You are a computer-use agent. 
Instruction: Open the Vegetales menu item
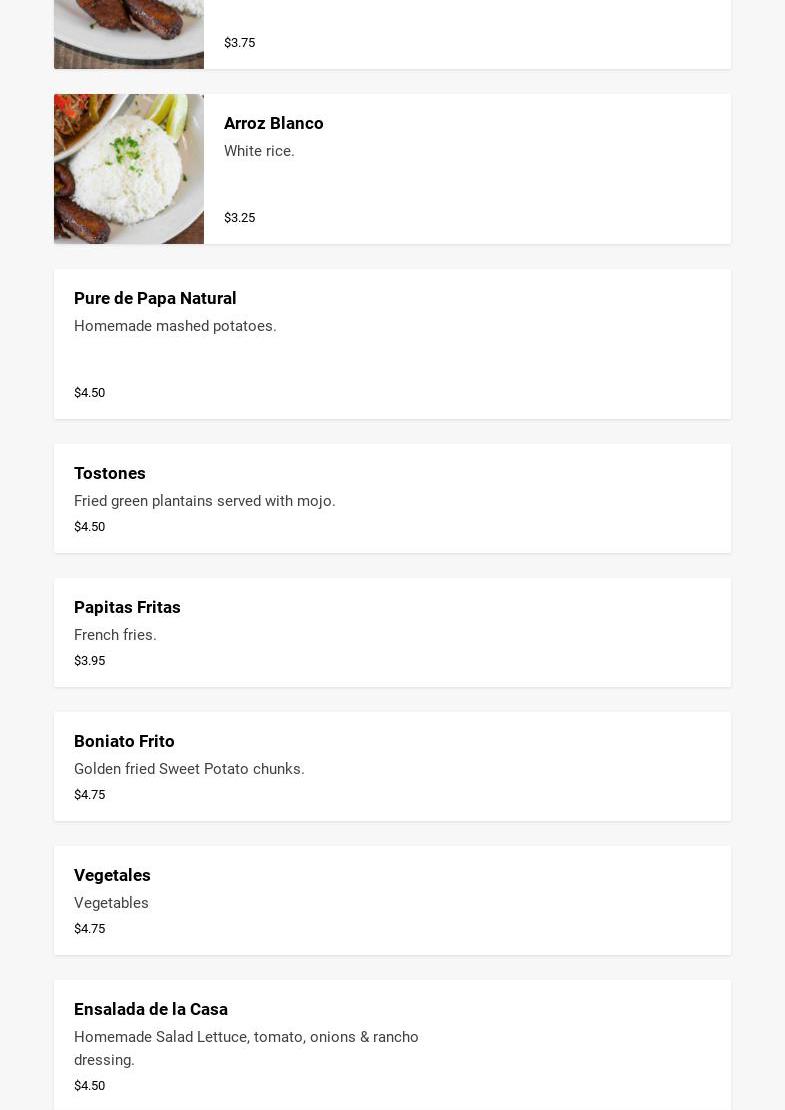[112, 875]
